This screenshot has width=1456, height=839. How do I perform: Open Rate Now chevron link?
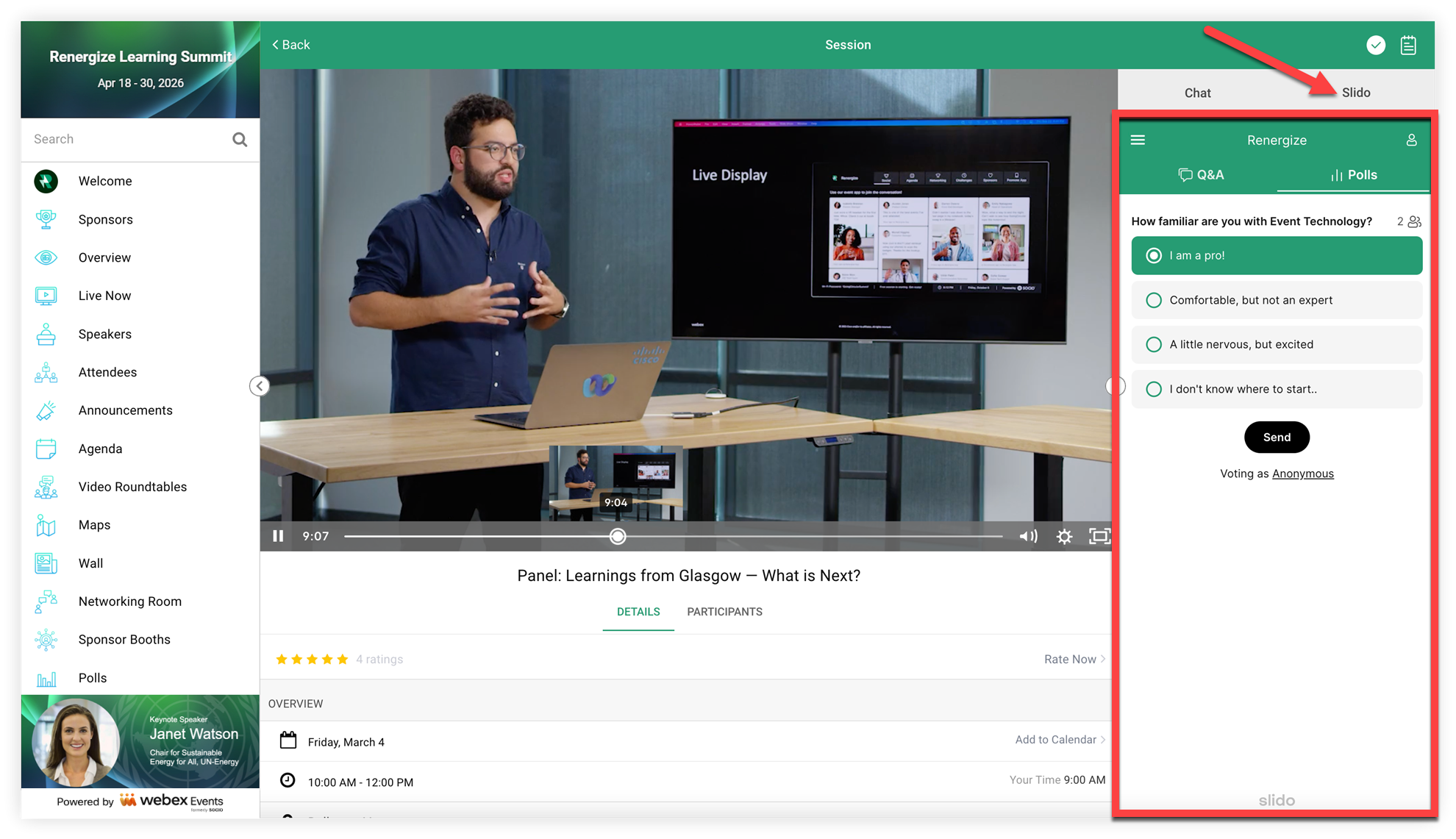point(1074,659)
